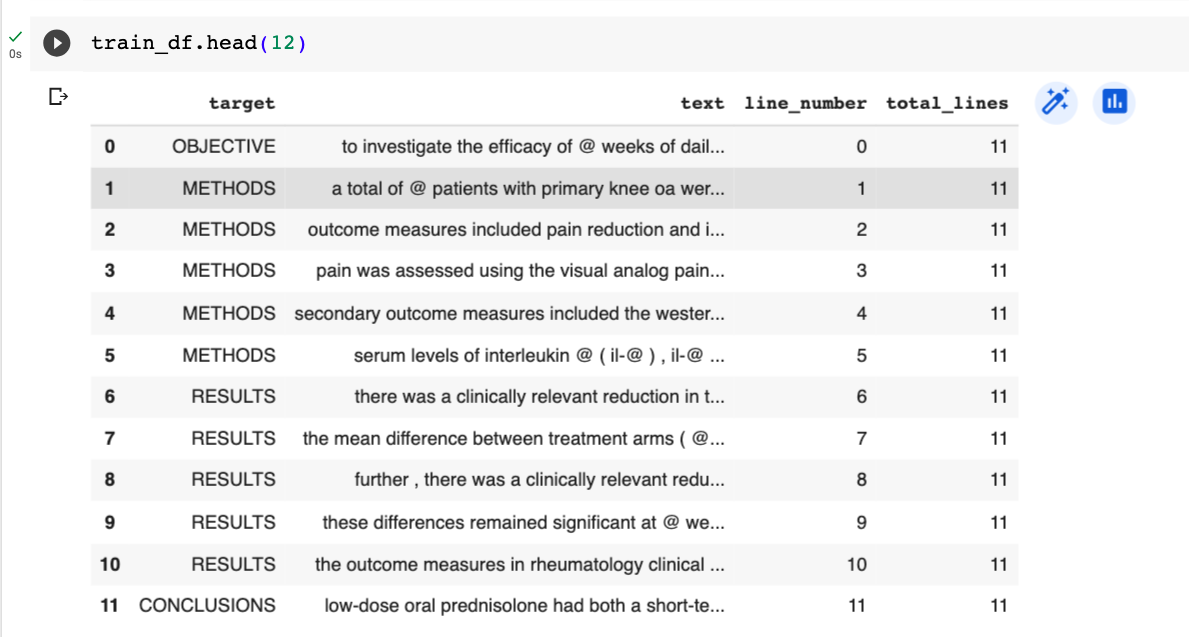Convert the output to an interactive table

[1113, 102]
